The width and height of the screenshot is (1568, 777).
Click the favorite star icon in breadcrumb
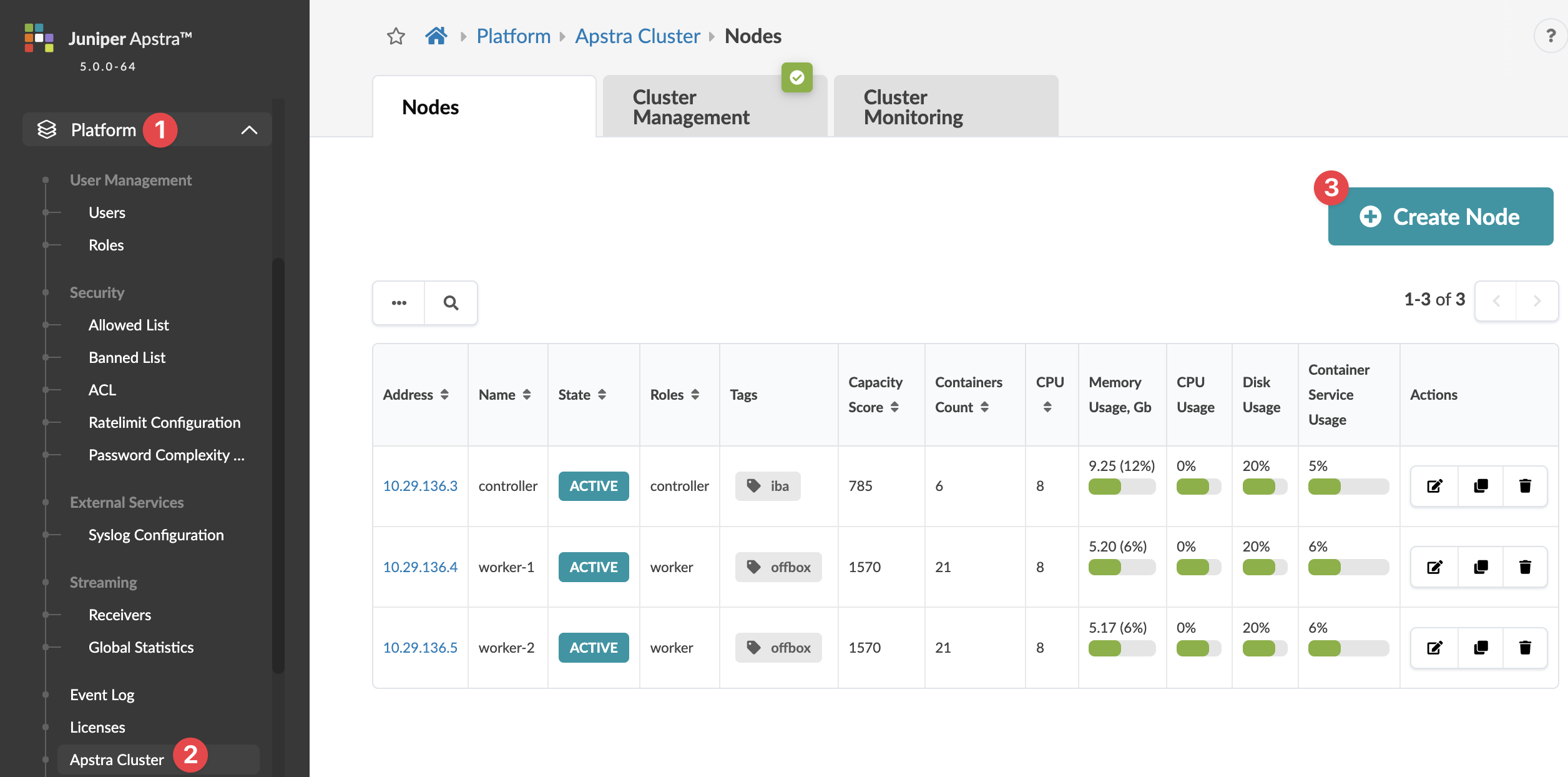396,36
